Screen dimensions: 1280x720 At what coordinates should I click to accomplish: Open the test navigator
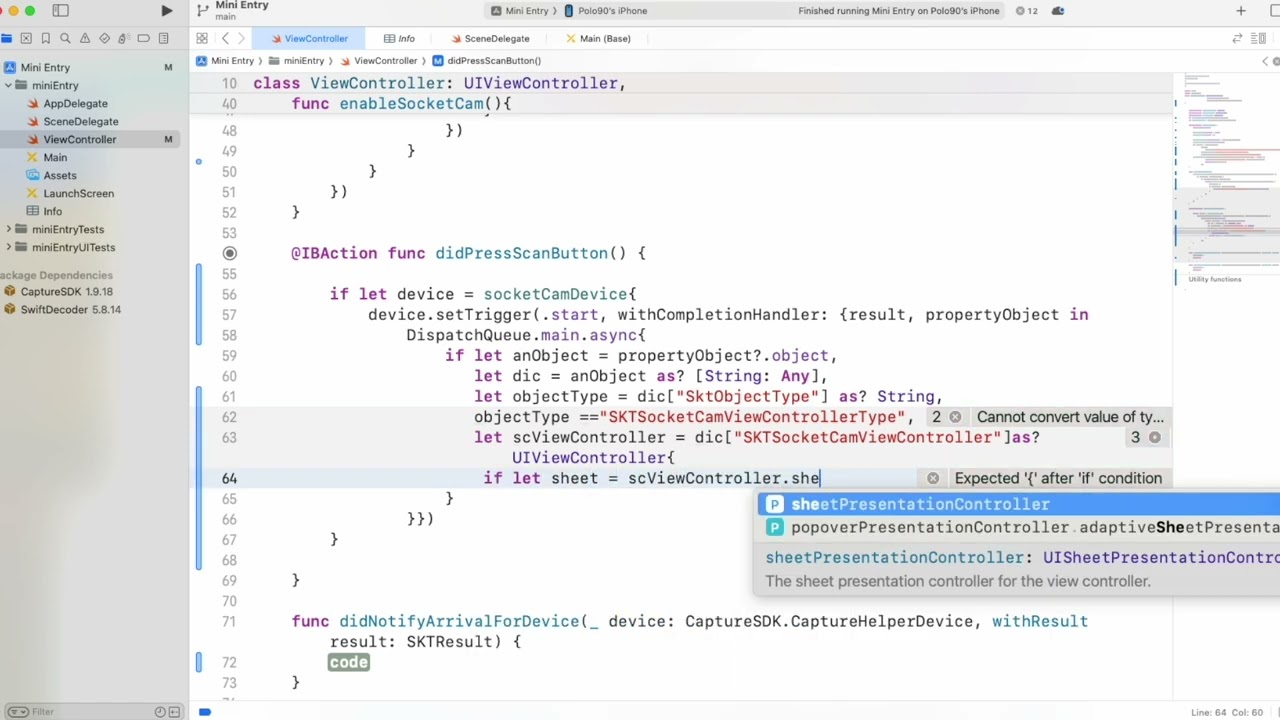point(104,38)
